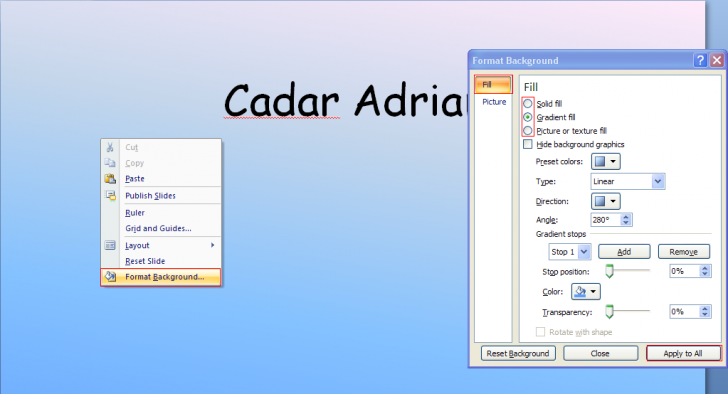Click the Paste clipboard icon
Image resolution: width=728 pixels, height=394 pixels.
110,179
